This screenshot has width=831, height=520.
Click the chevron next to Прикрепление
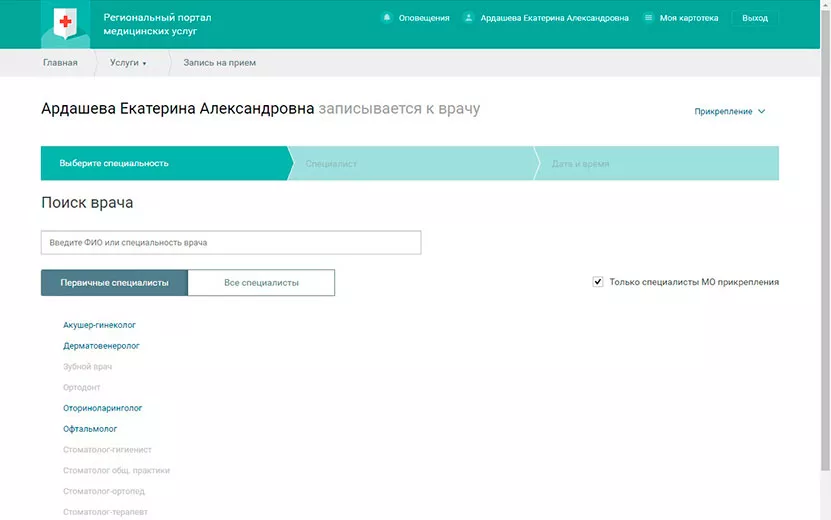(x=762, y=111)
